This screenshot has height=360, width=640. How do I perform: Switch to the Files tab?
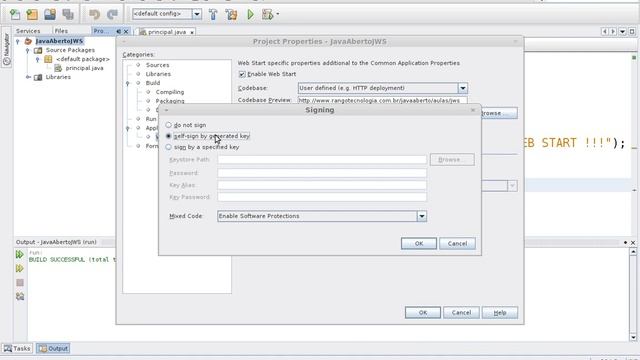[x=61, y=31]
